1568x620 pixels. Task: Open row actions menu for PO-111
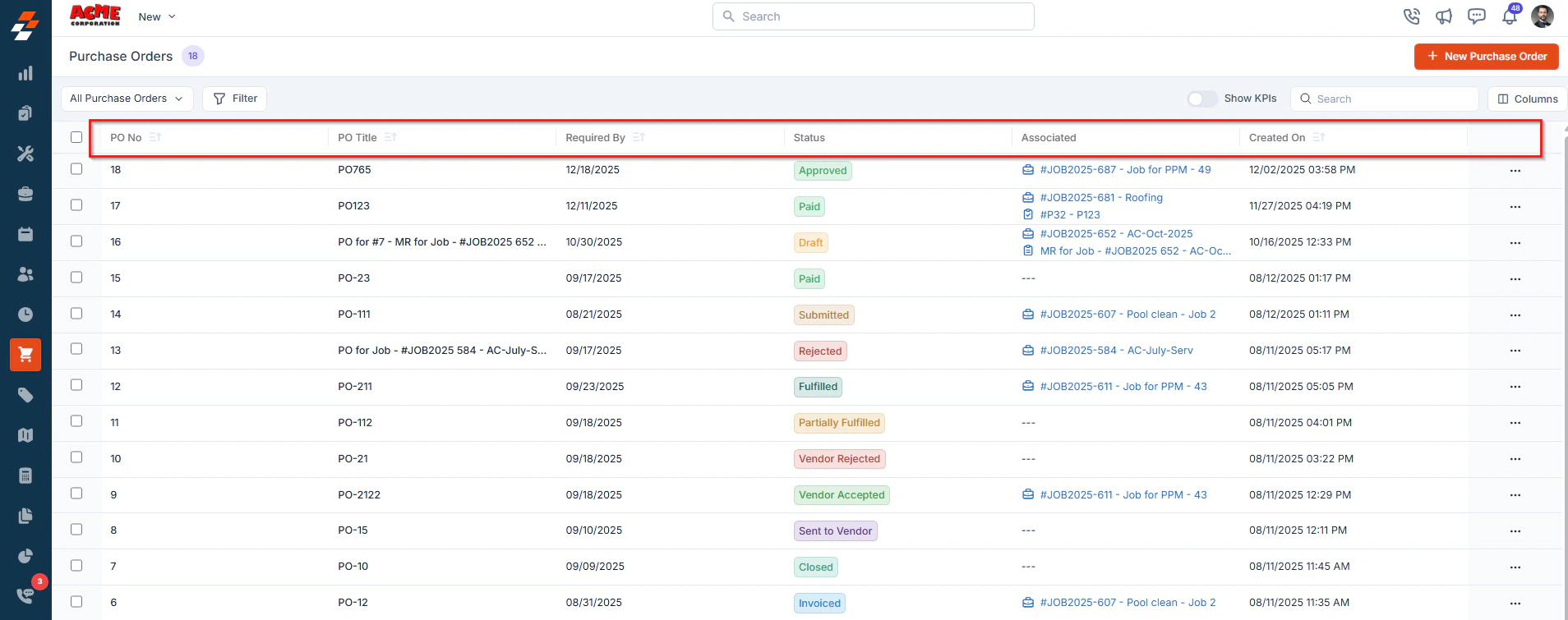pyautogui.click(x=1515, y=315)
